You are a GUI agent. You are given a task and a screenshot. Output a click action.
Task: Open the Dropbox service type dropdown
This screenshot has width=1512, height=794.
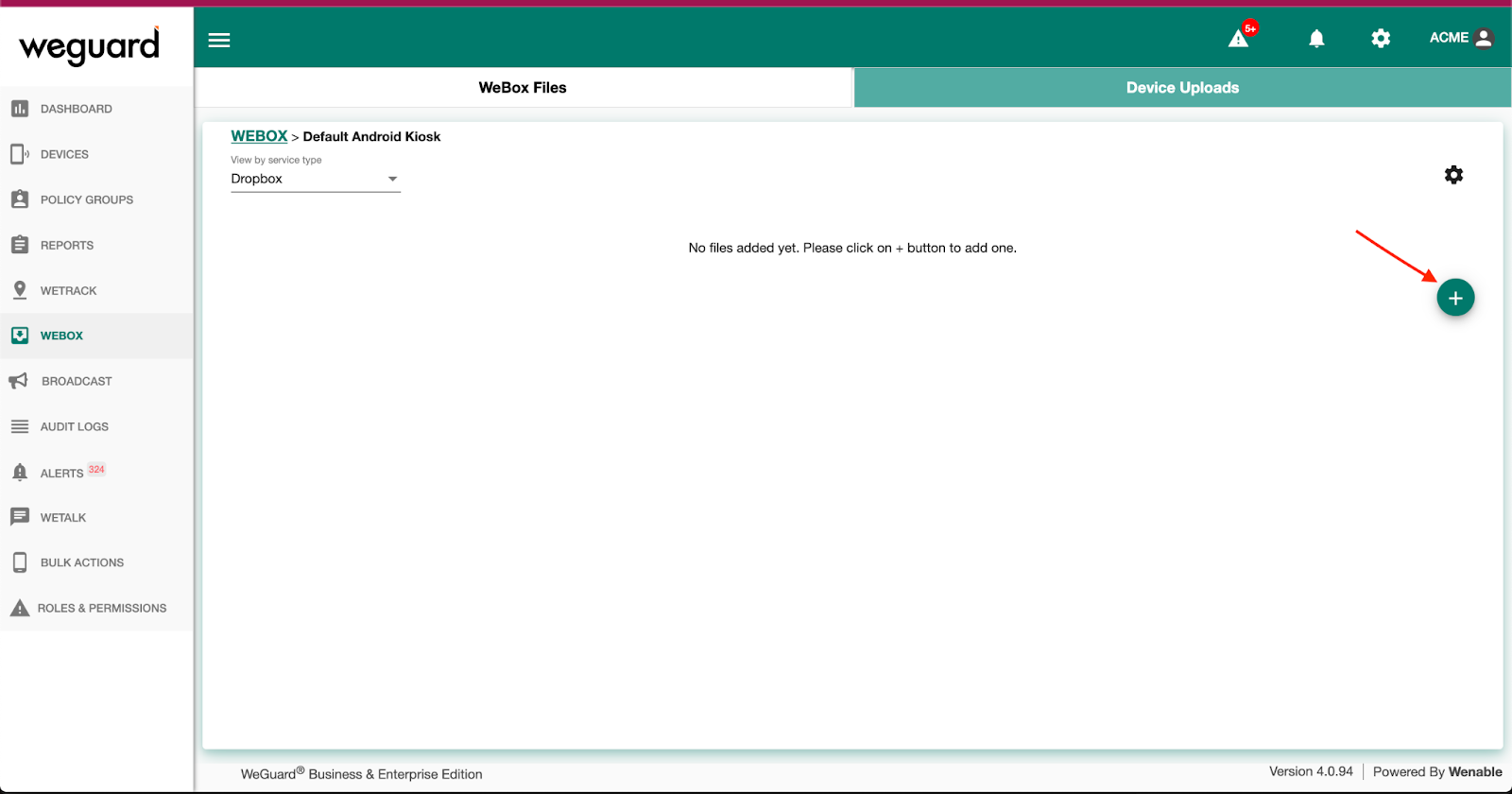(316, 179)
